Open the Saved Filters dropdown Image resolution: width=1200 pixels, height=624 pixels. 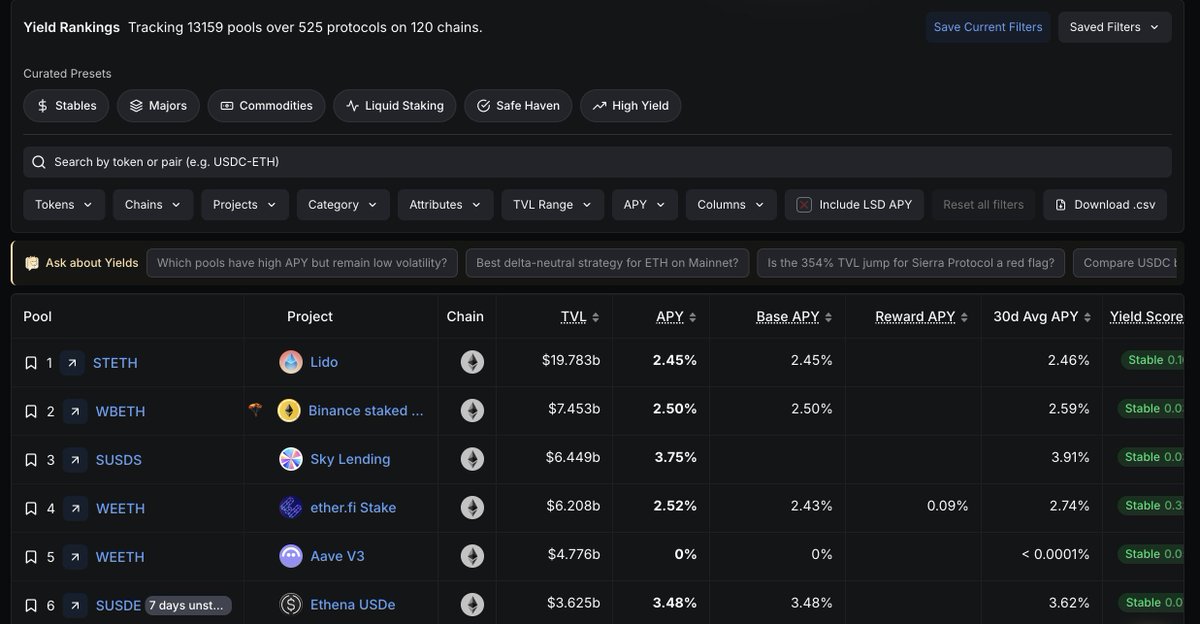click(x=1114, y=27)
